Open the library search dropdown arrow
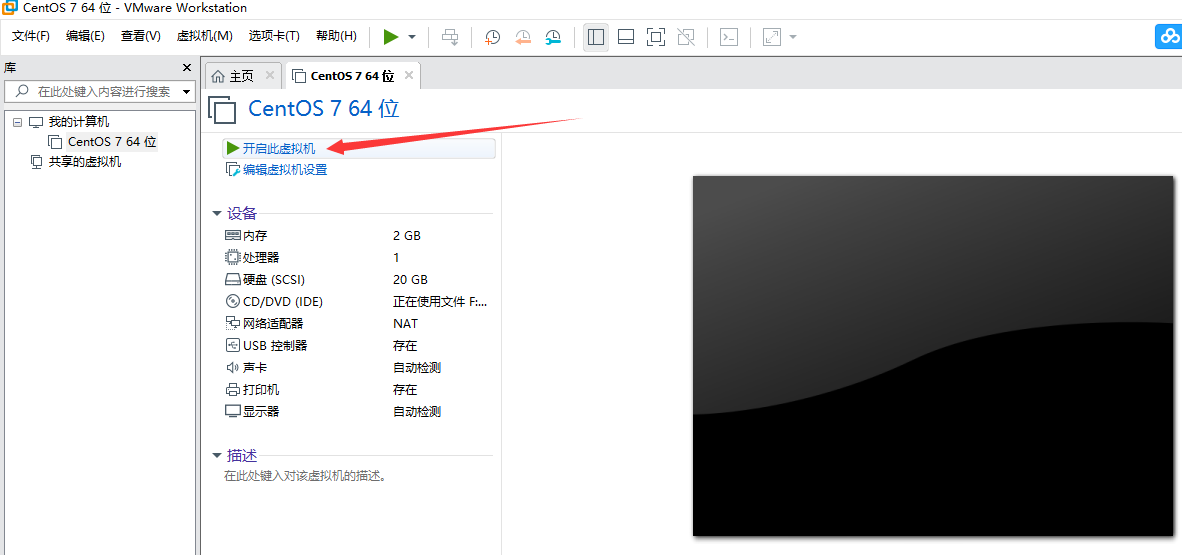This screenshot has width=1182, height=555. [186, 92]
